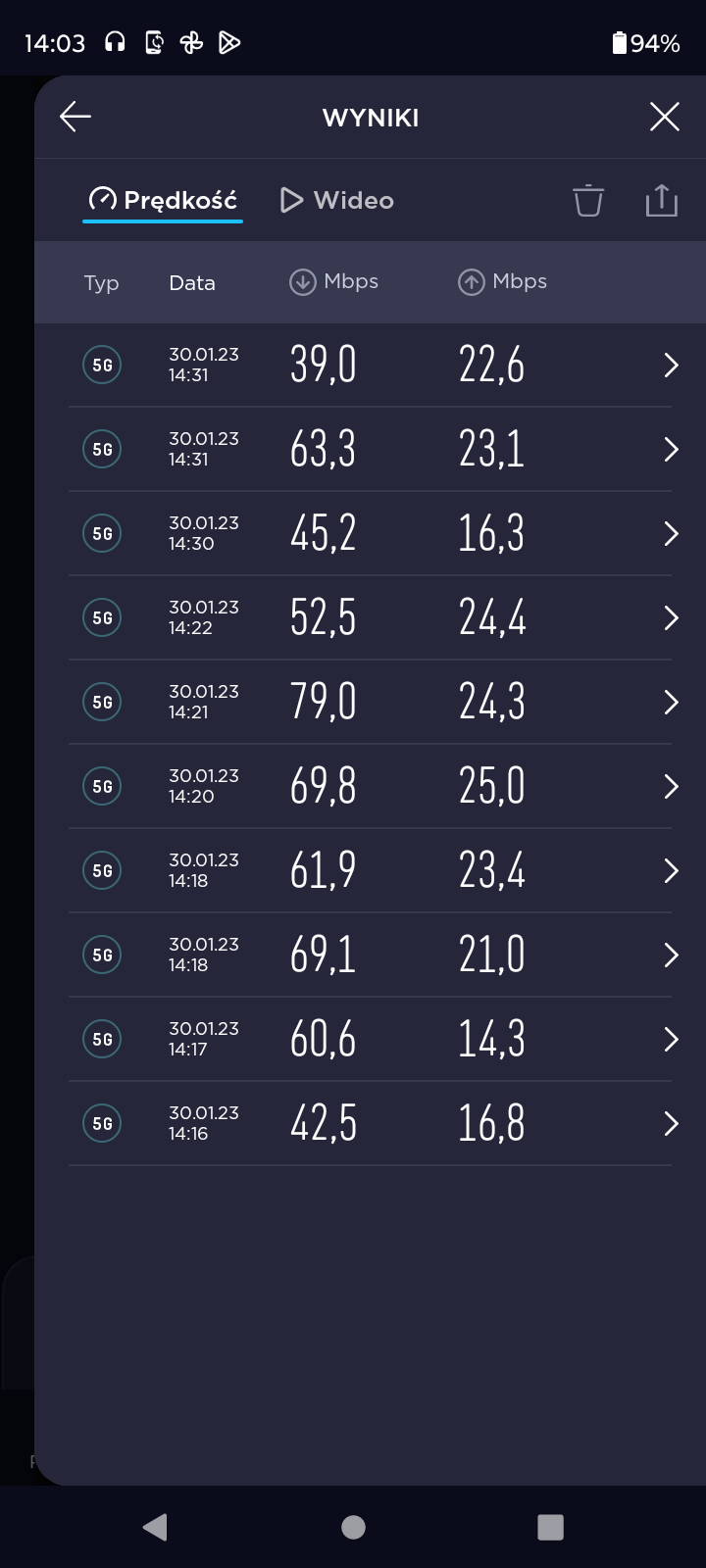
Task: Select the Prędkość tab
Action: [163, 200]
